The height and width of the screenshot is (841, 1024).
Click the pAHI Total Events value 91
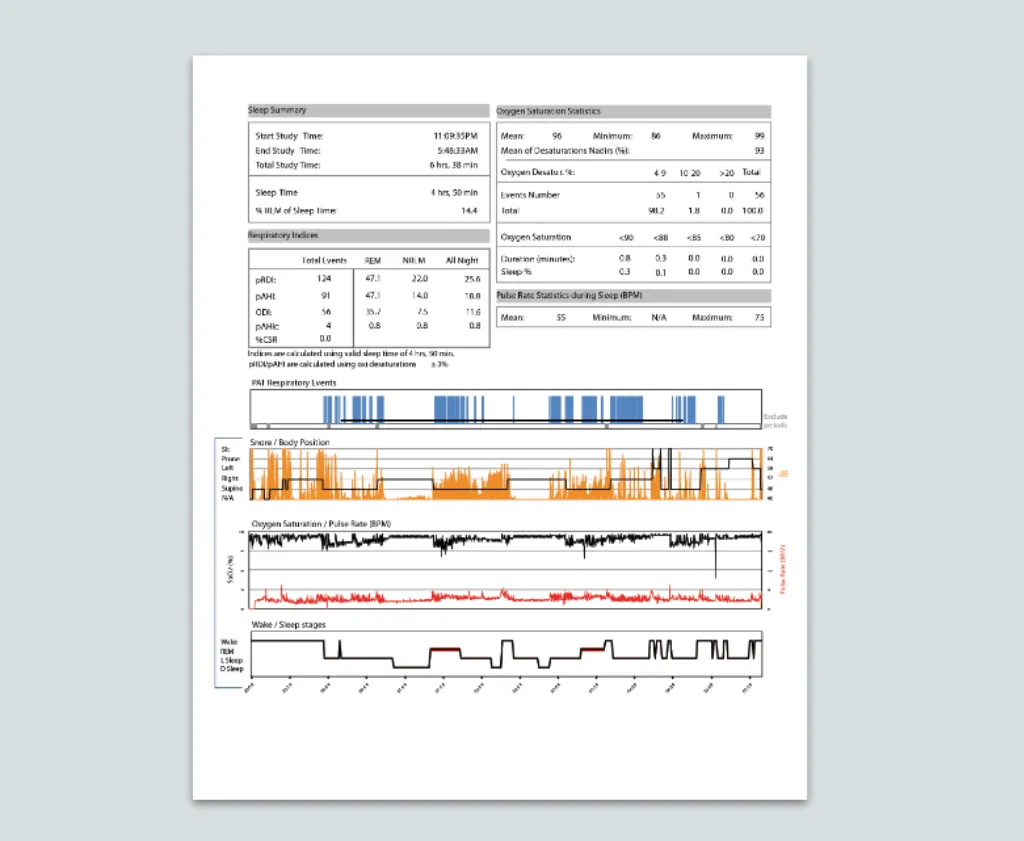[324, 297]
